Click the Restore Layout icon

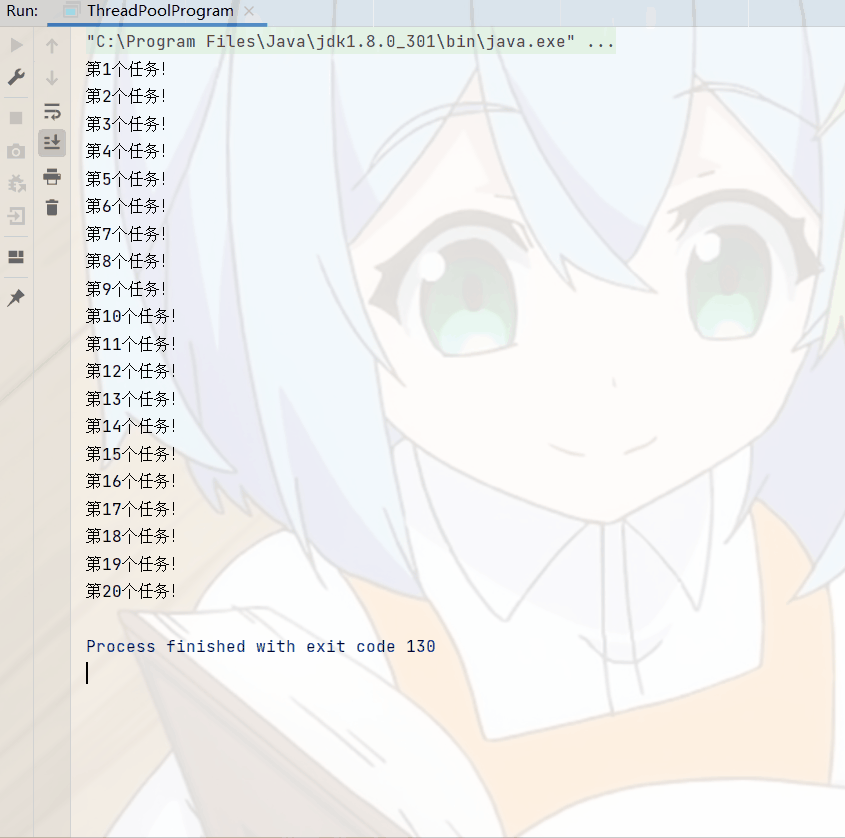16,257
